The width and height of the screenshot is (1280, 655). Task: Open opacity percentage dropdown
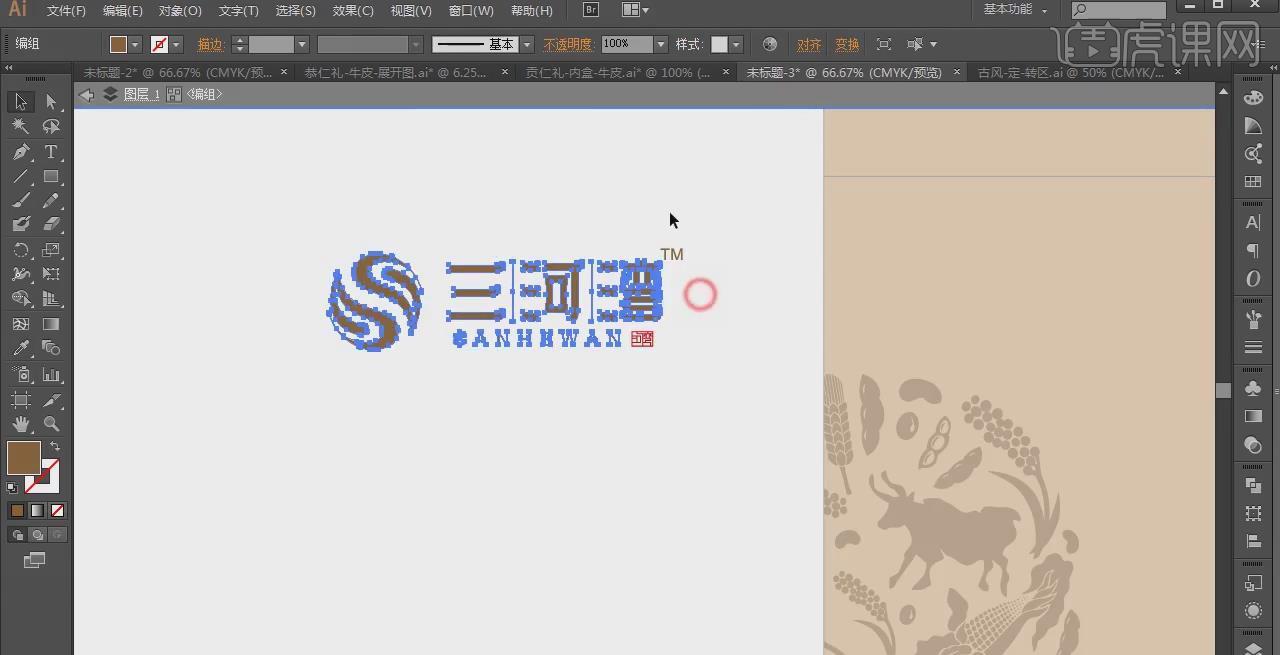(660, 45)
